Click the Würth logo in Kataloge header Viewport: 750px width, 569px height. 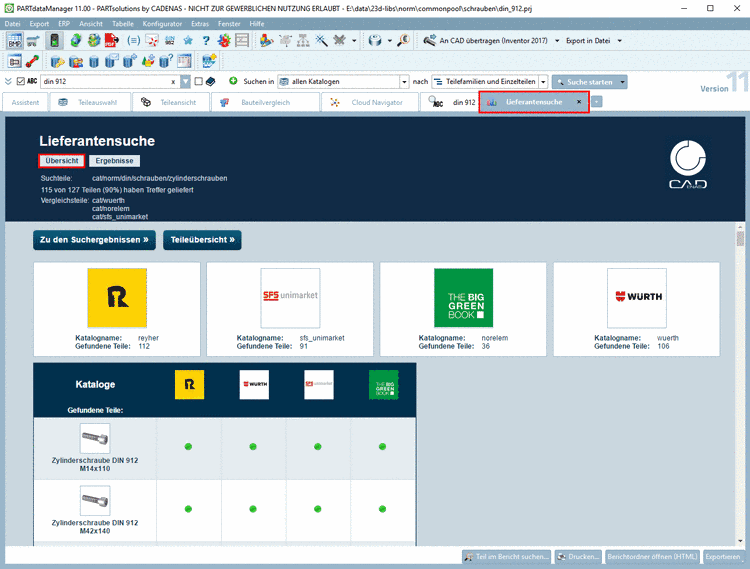point(254,384)
